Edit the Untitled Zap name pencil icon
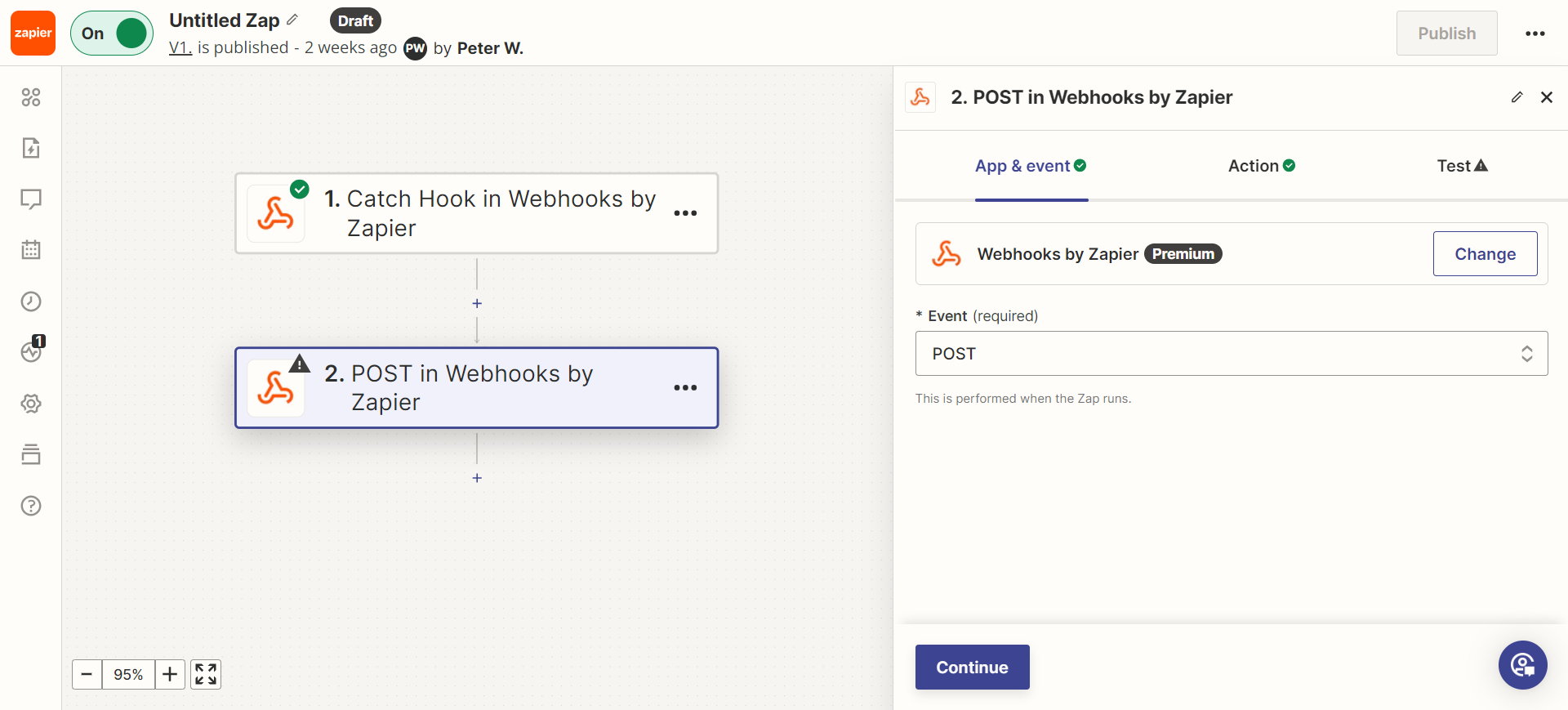Viewport: 1568px width, 710px height. coord(292,20)
